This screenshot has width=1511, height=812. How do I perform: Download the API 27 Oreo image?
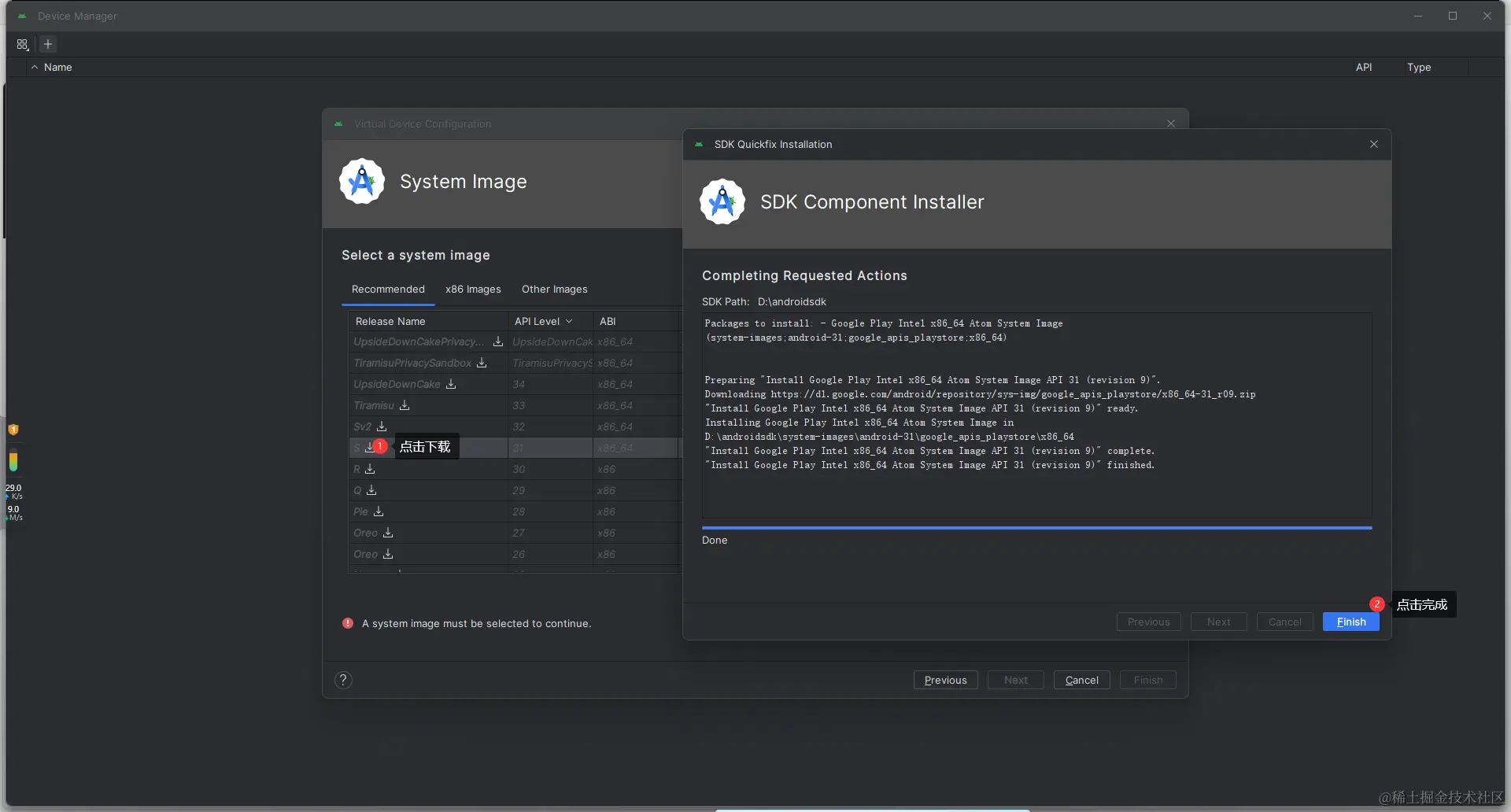[388, 533]
